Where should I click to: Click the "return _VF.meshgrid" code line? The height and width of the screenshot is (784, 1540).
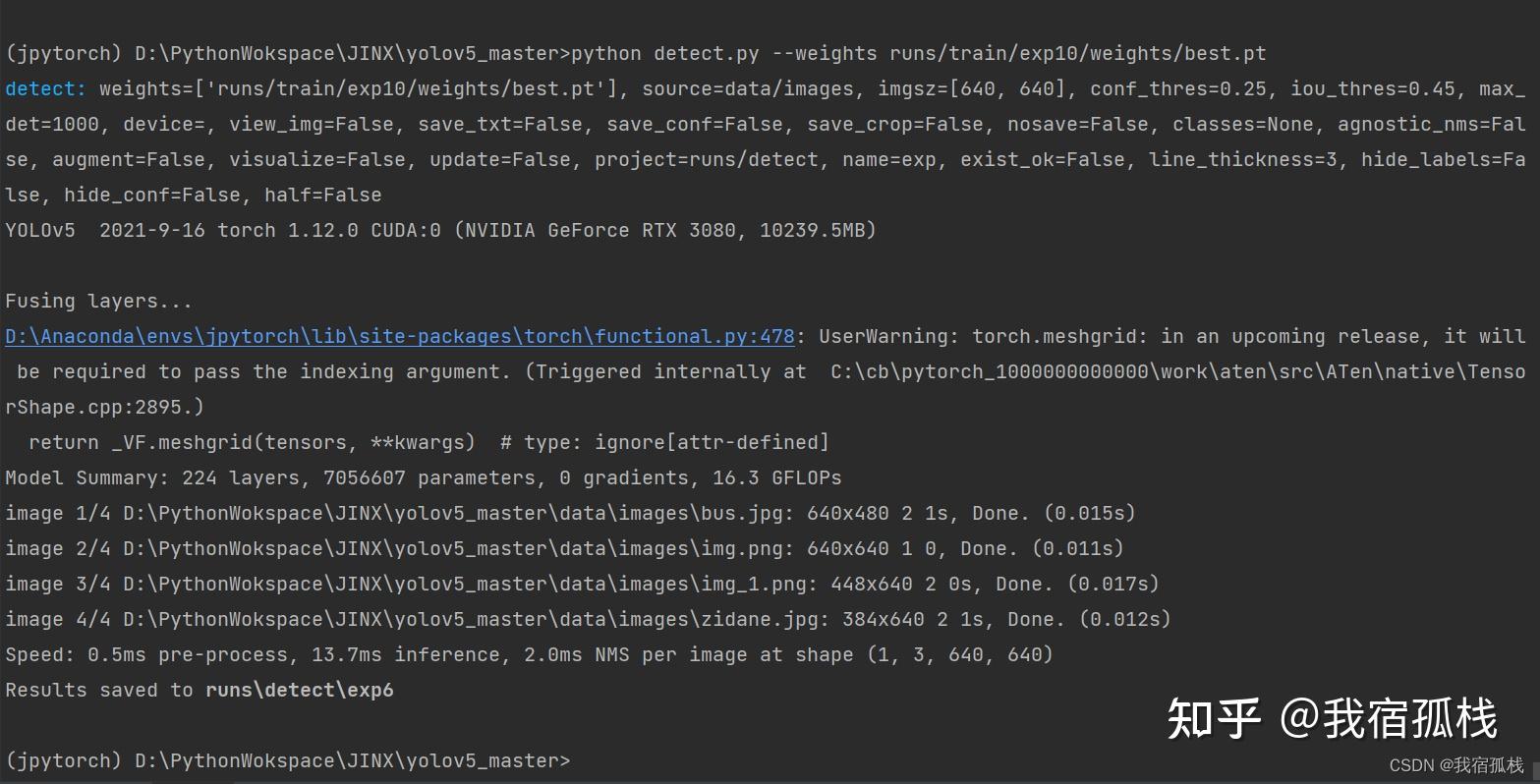click(428, 443)
